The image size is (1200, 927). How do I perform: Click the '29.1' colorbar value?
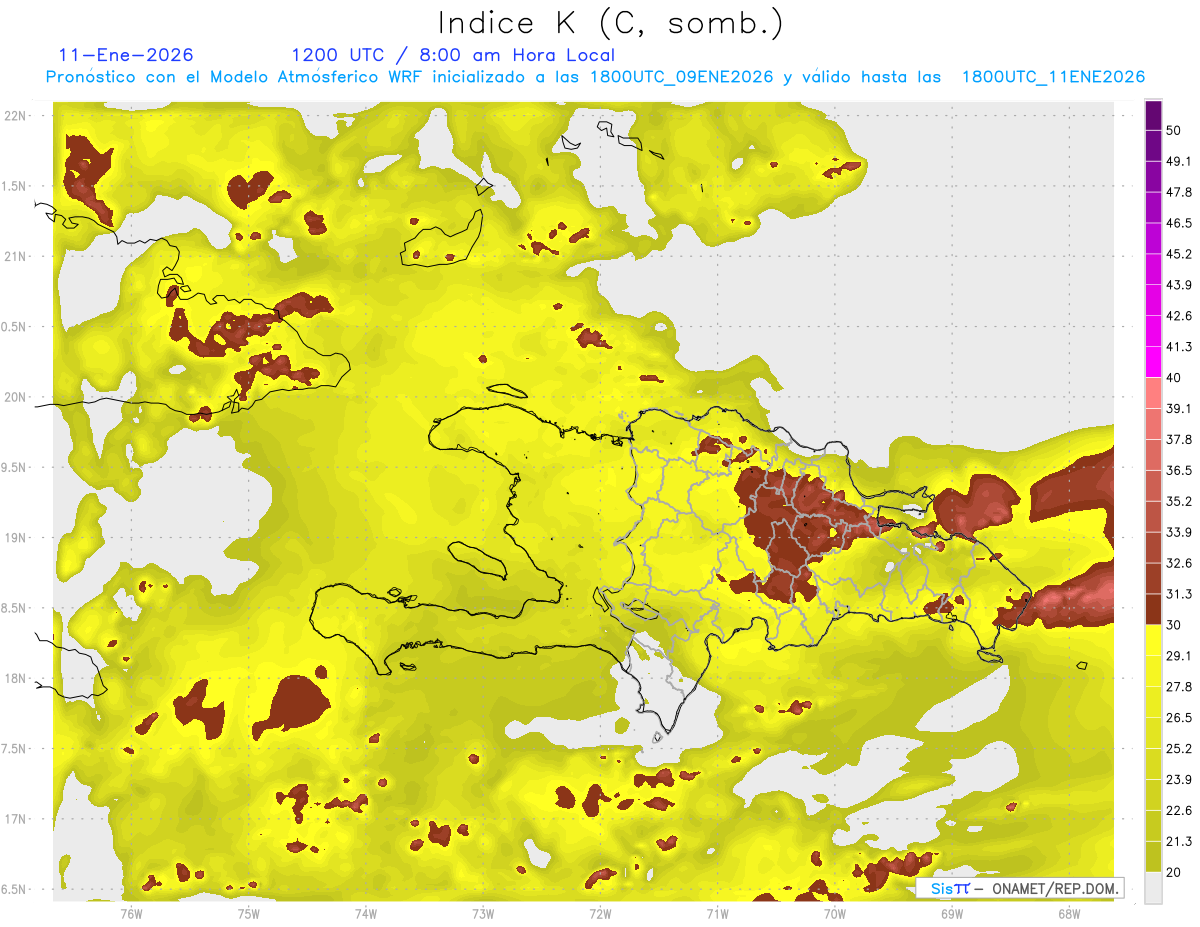[1180, 656]
